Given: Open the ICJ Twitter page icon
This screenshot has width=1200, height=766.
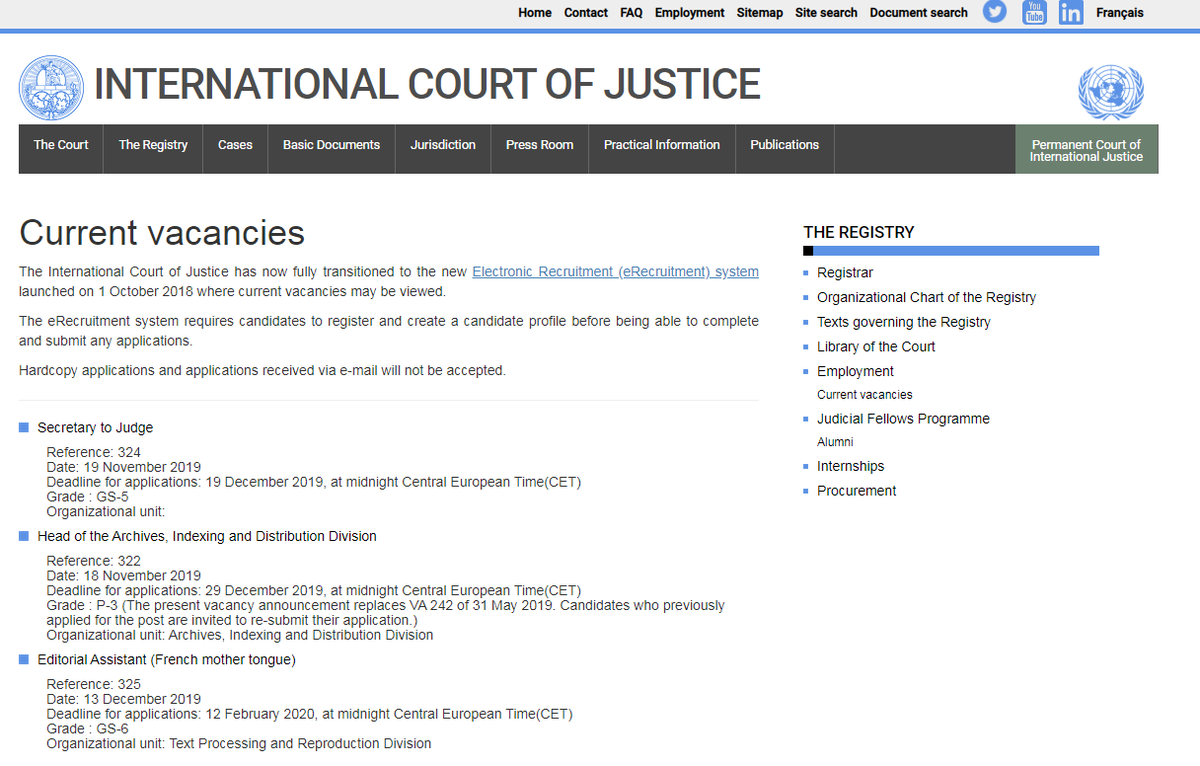Looking at the screenshot, I should (994, 12).
